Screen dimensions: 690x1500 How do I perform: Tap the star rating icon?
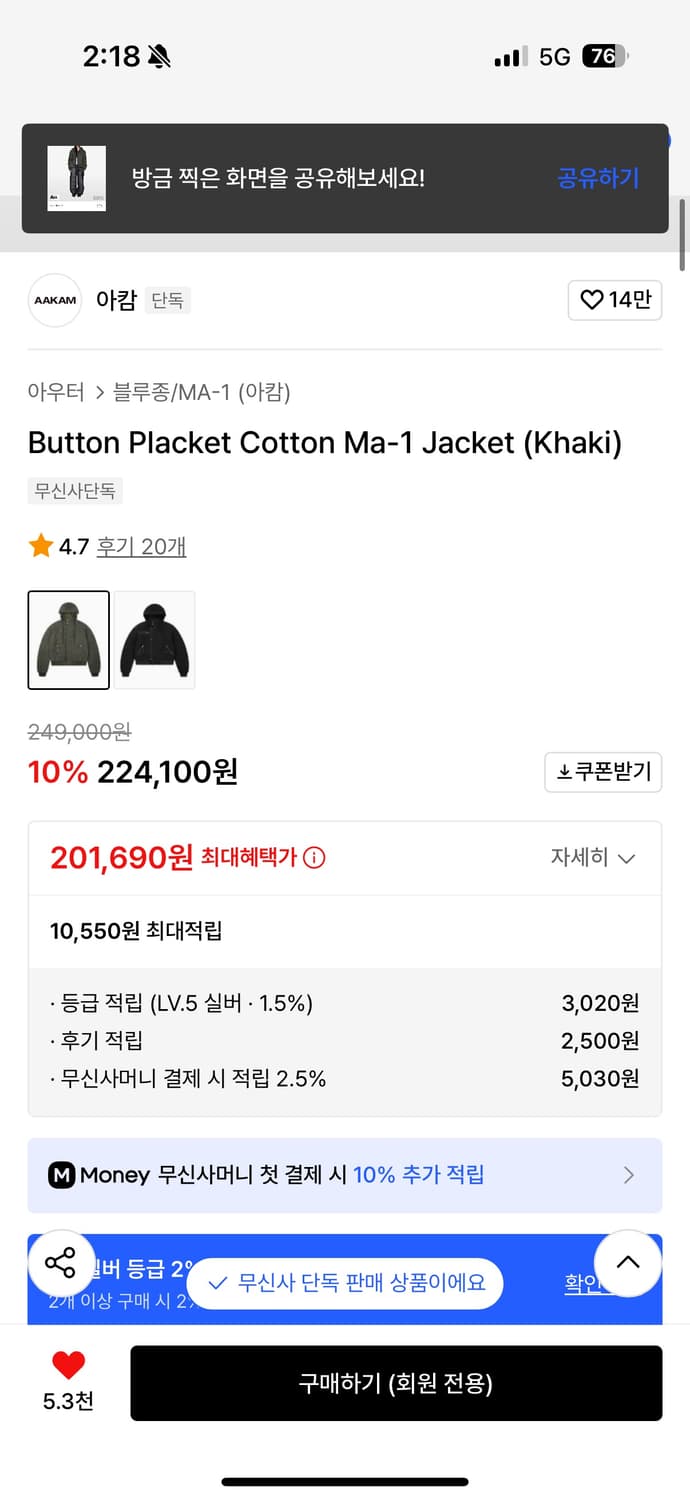point(41,546)
